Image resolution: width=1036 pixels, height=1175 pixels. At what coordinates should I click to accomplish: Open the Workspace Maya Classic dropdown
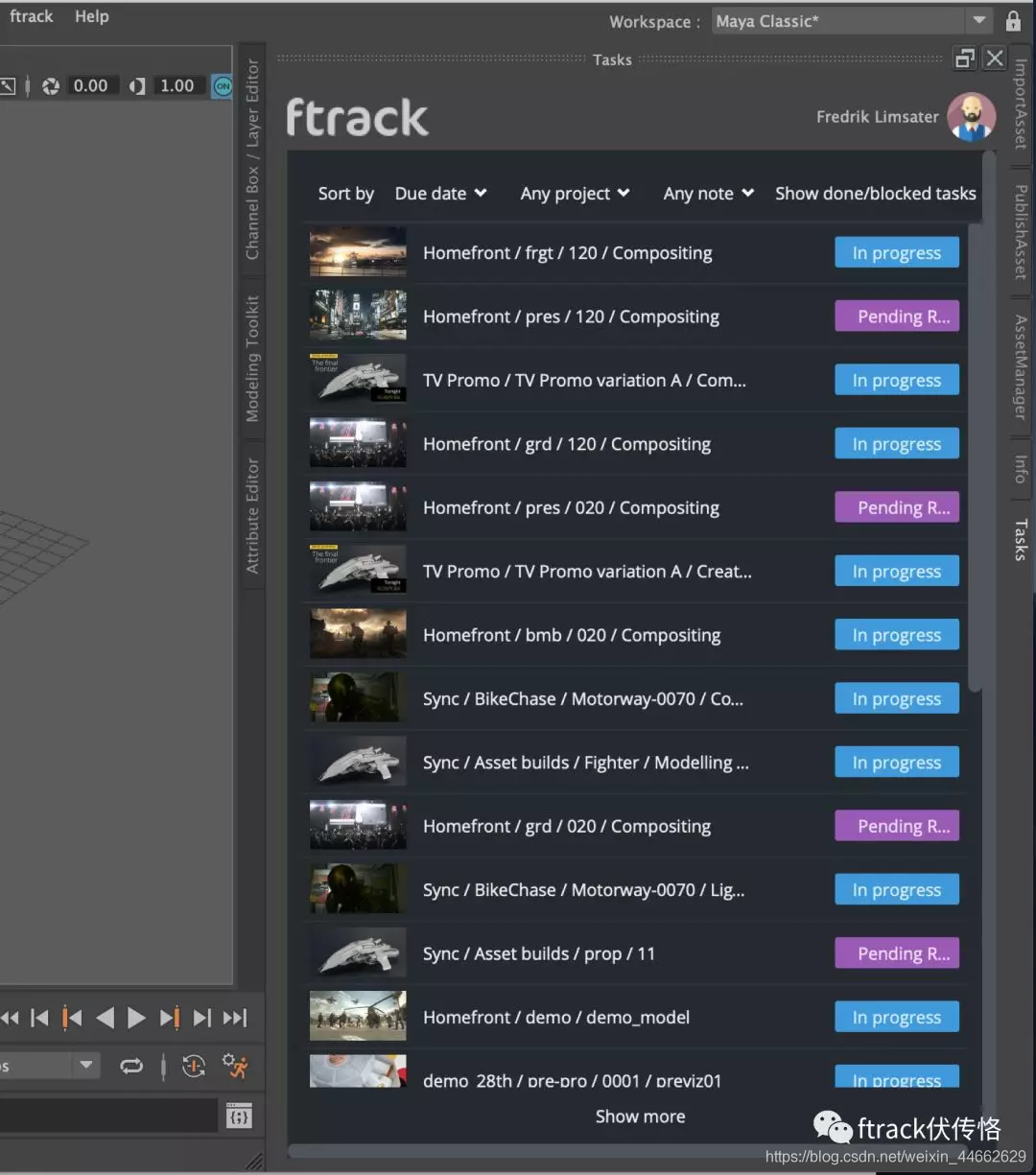click(x=852, y=21)
